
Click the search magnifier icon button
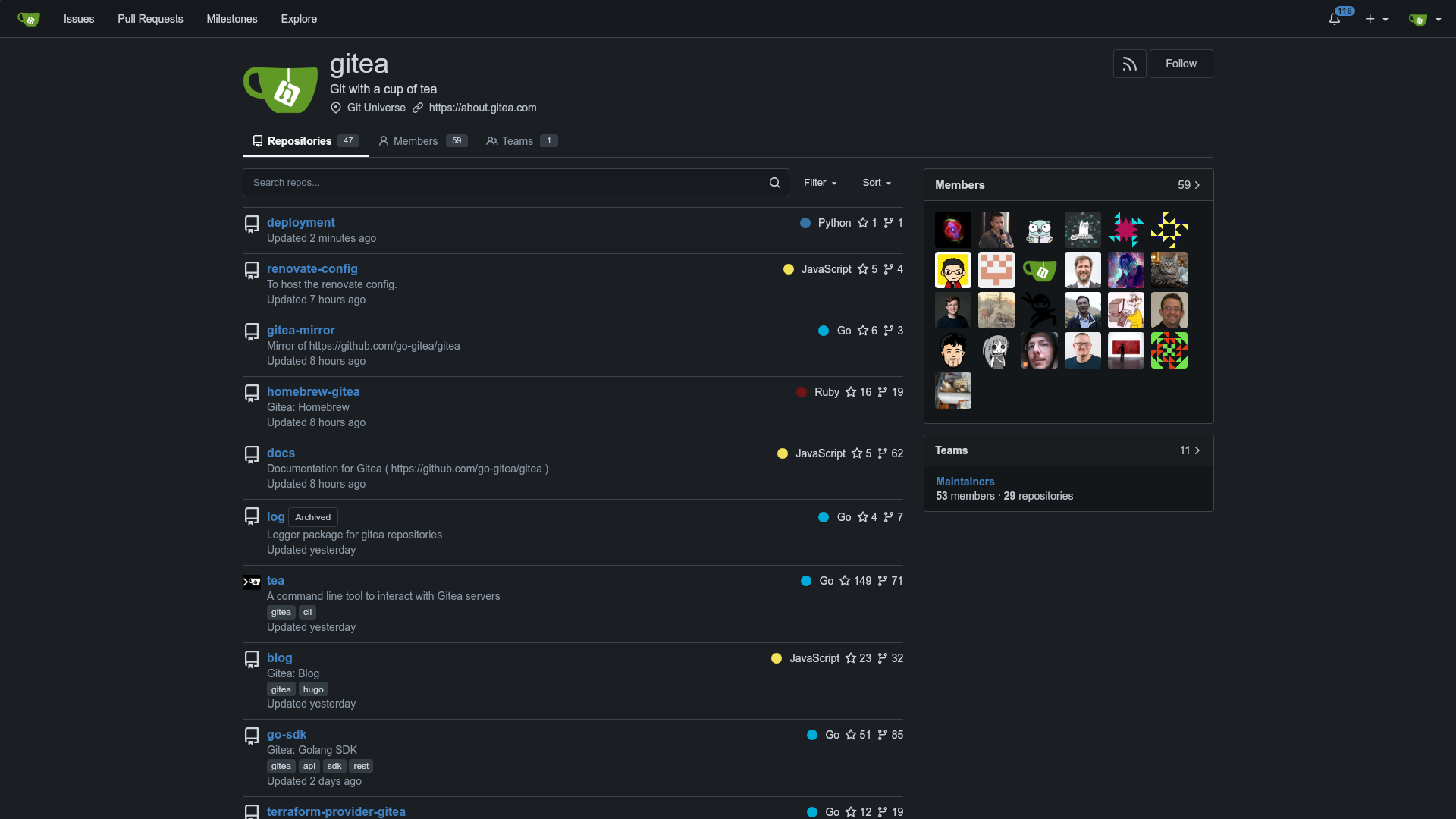tap(774, 183)
